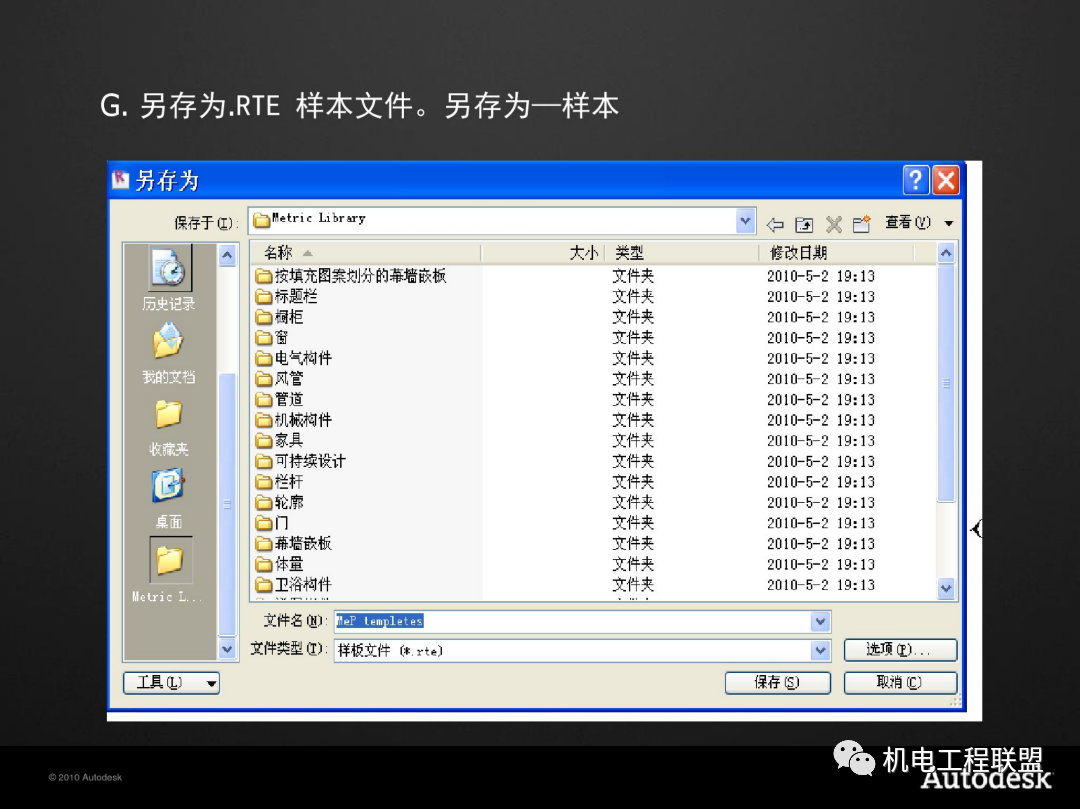Click the 选项 (Options) button
Image resolution: width=1080 pixels, height=809 pixels.
coord(900,649)
